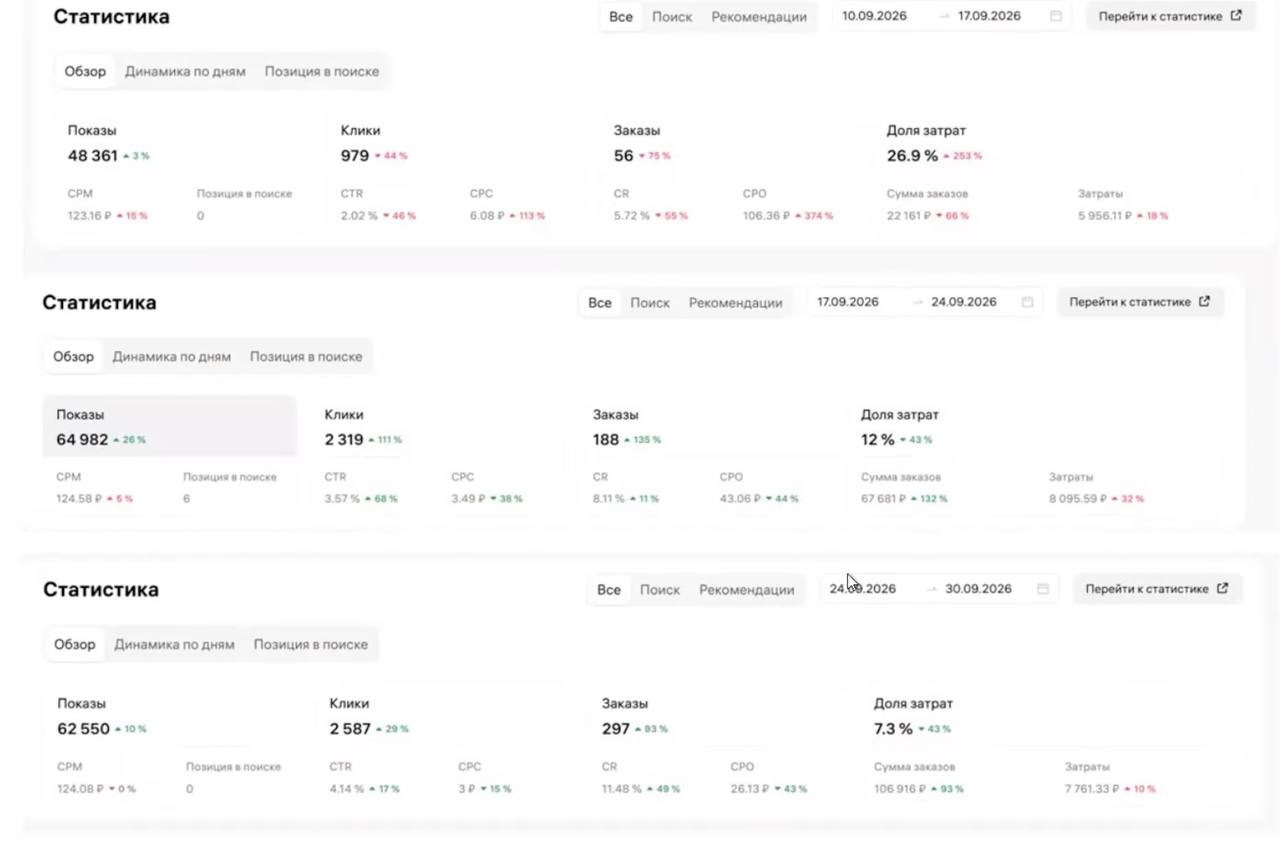
Task: Open the Обзор tab above the 62 550 Показы
Action: [x=75, y=645]
